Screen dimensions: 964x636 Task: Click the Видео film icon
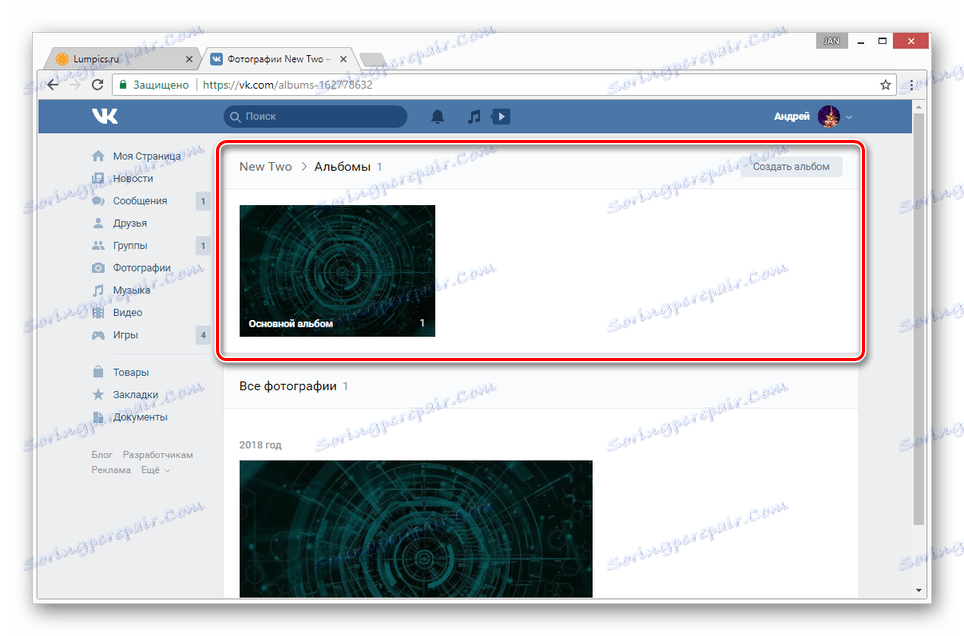pyautogui.click(x=98, y=312)
